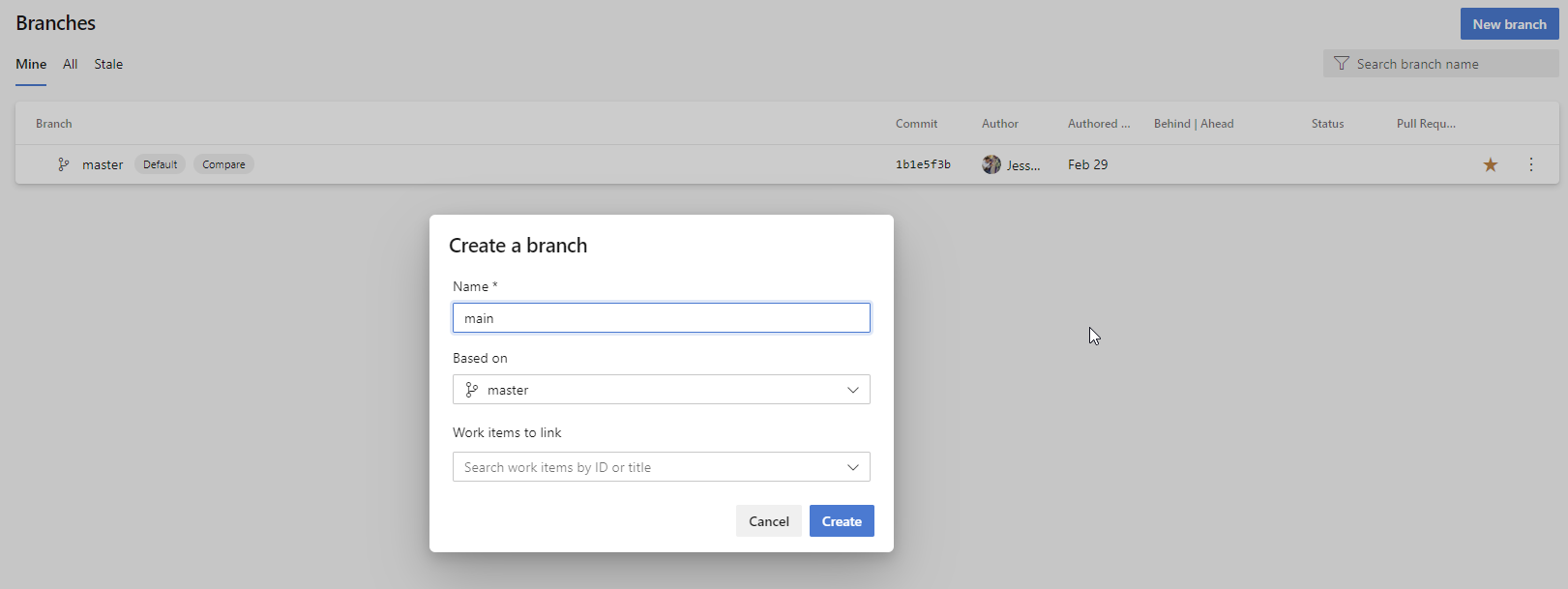
Task: Click the Behind | Ahead column header
Action: (x=1194, y=124)
